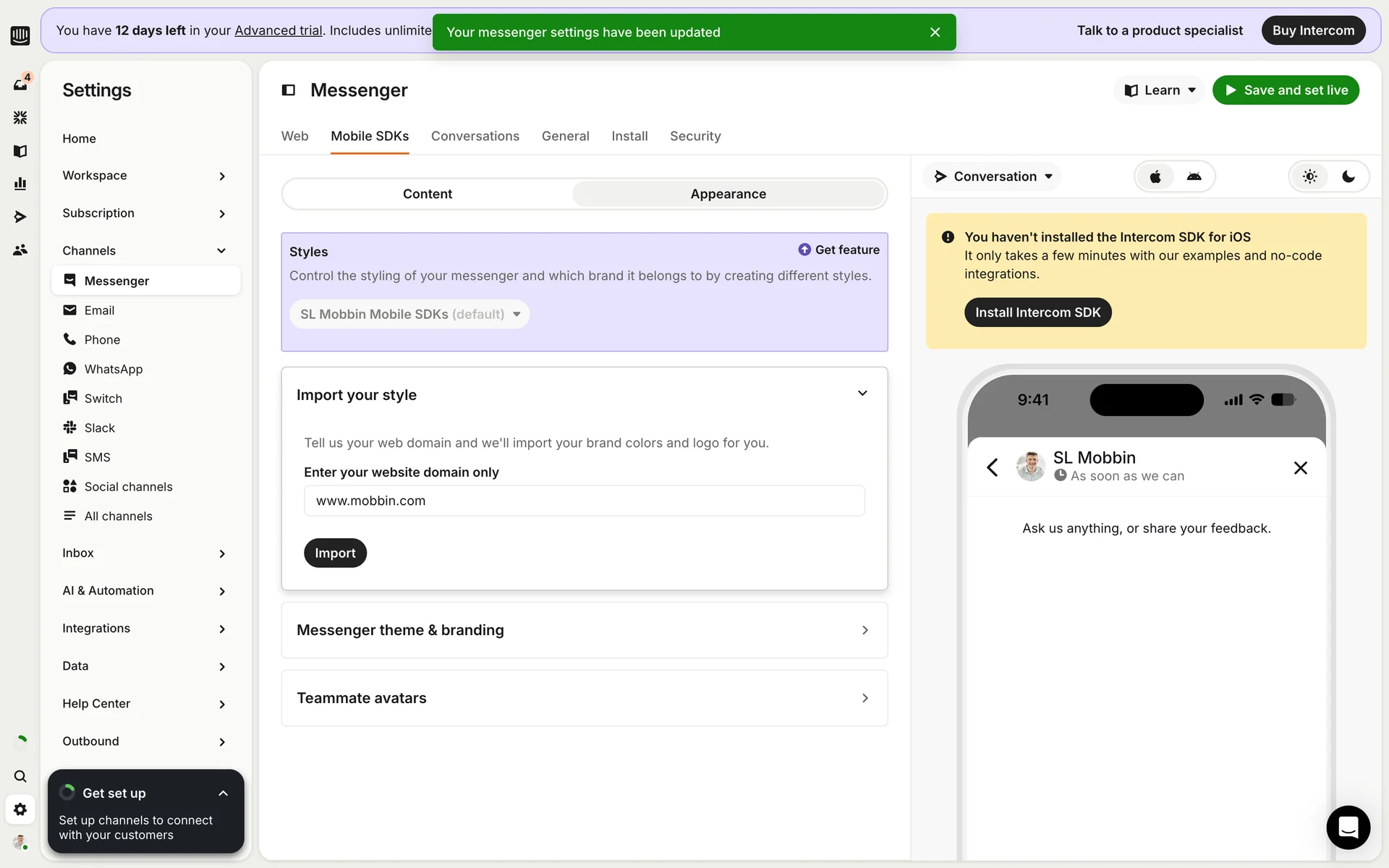
Task: Switch preview to Android platform
Action: click(1194, 176)
